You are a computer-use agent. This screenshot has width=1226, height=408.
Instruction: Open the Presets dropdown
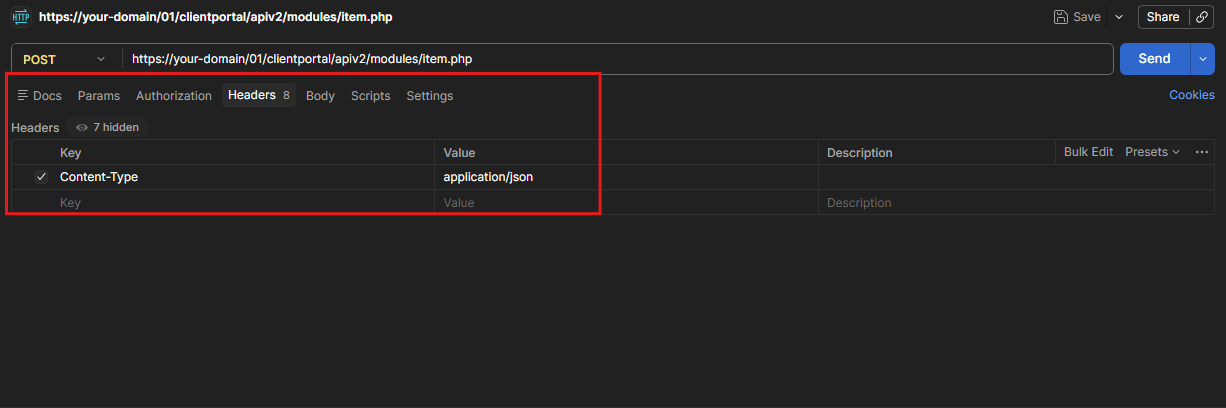pos(1153,152)
